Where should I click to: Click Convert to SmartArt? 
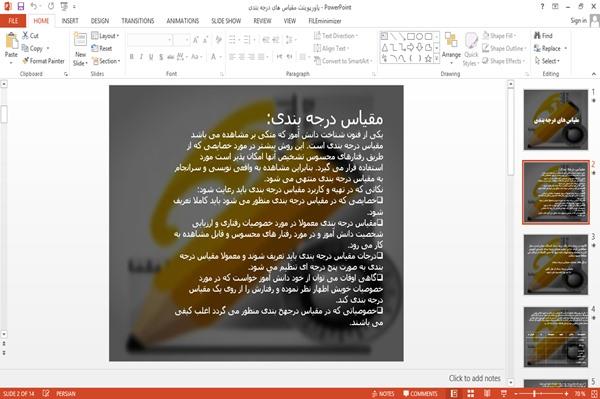point(343,61)
